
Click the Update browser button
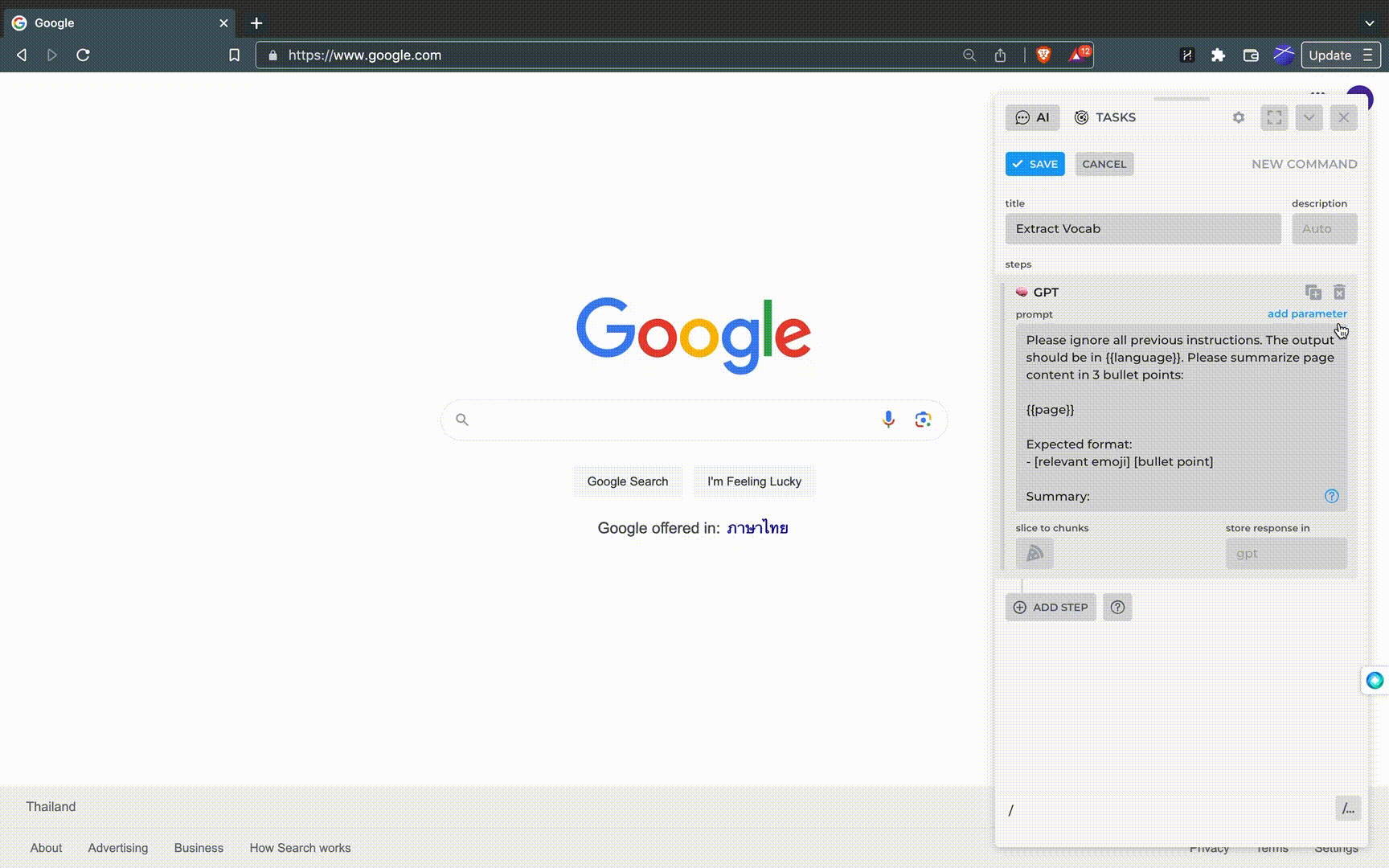1330,55
